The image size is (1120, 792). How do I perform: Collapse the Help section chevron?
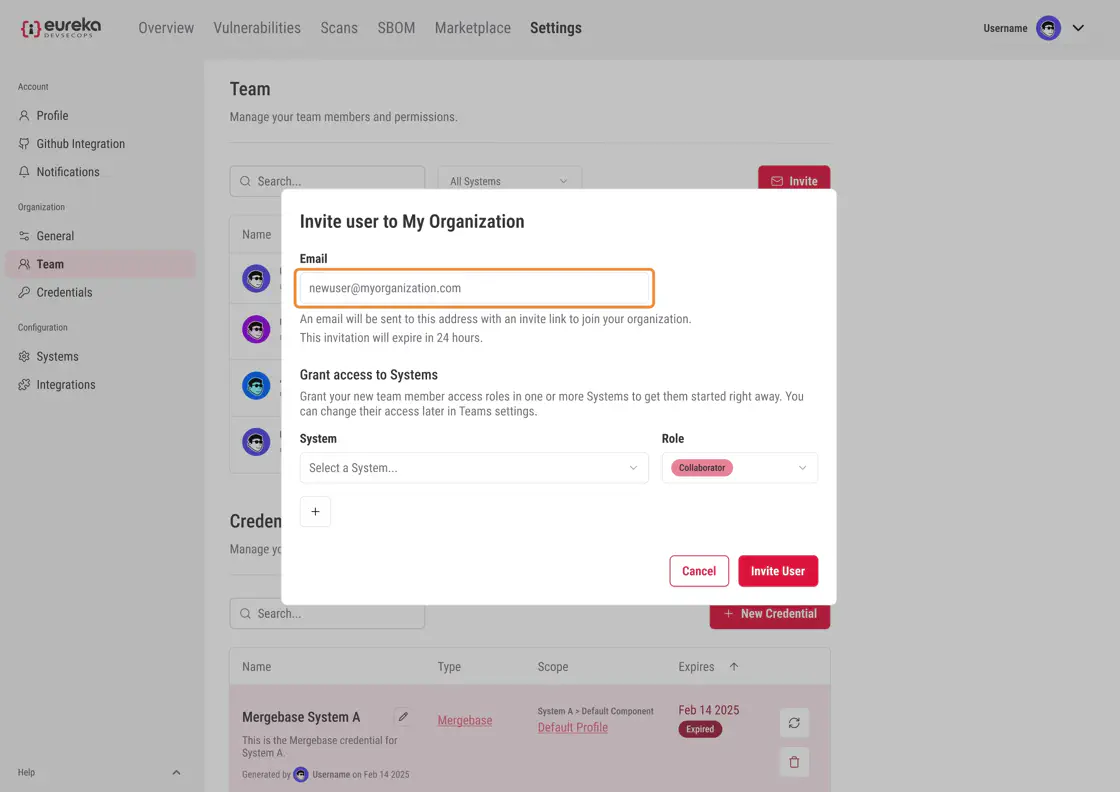coord(176,772)
